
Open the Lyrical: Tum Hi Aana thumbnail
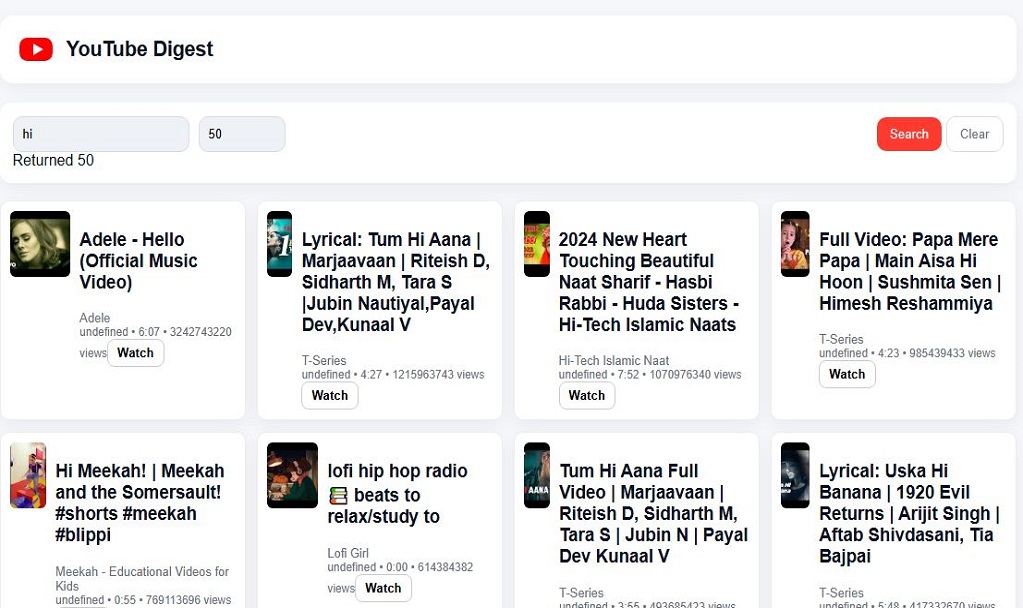(279, 244)
